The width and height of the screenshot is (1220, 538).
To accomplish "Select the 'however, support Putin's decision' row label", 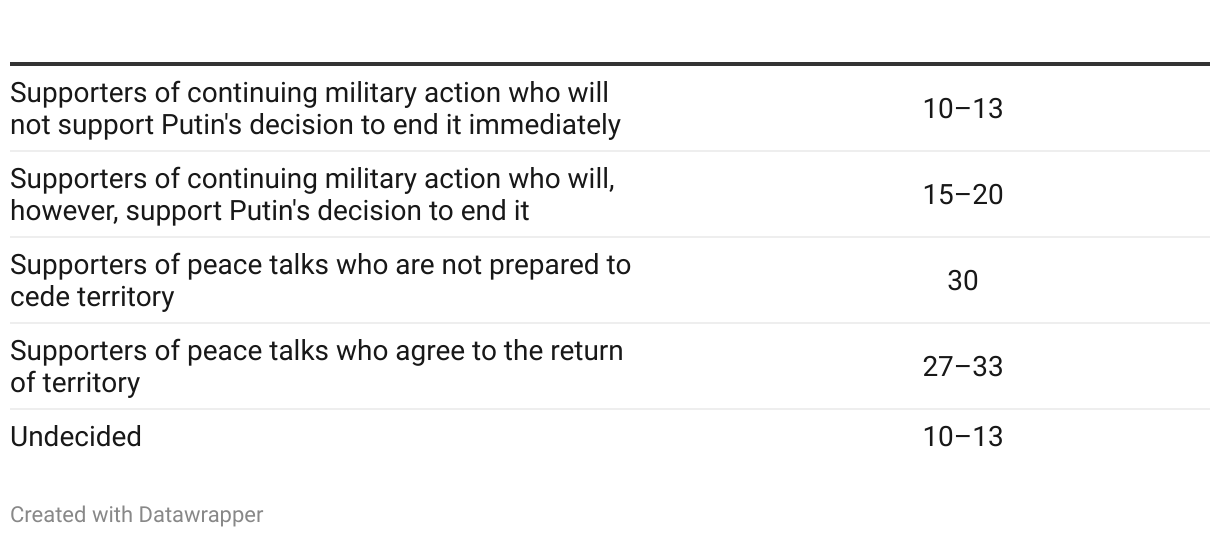I will click(312, 195).
